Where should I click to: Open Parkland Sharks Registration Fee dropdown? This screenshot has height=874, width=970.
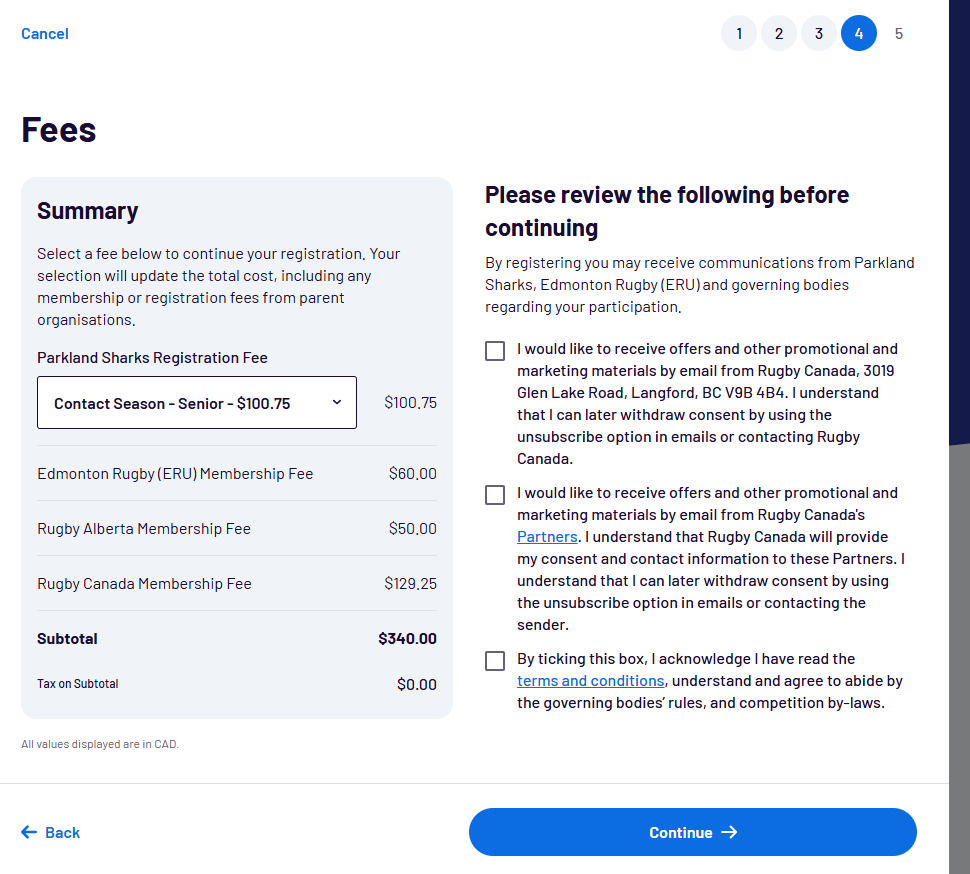[197, 402]
